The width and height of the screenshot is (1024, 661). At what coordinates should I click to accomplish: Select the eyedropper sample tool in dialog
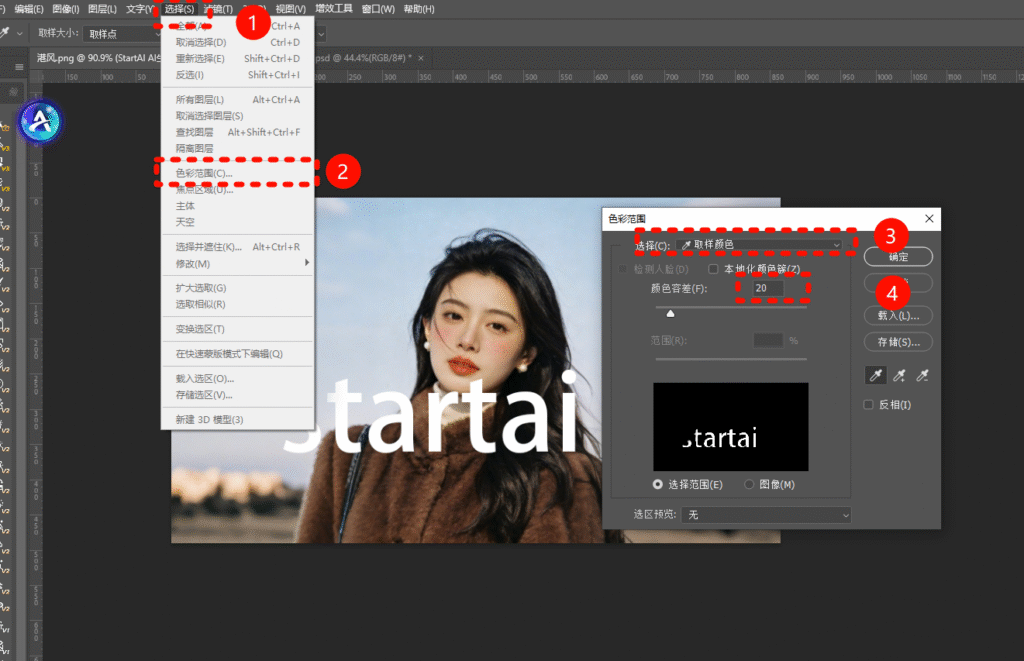tap(875, 375)
